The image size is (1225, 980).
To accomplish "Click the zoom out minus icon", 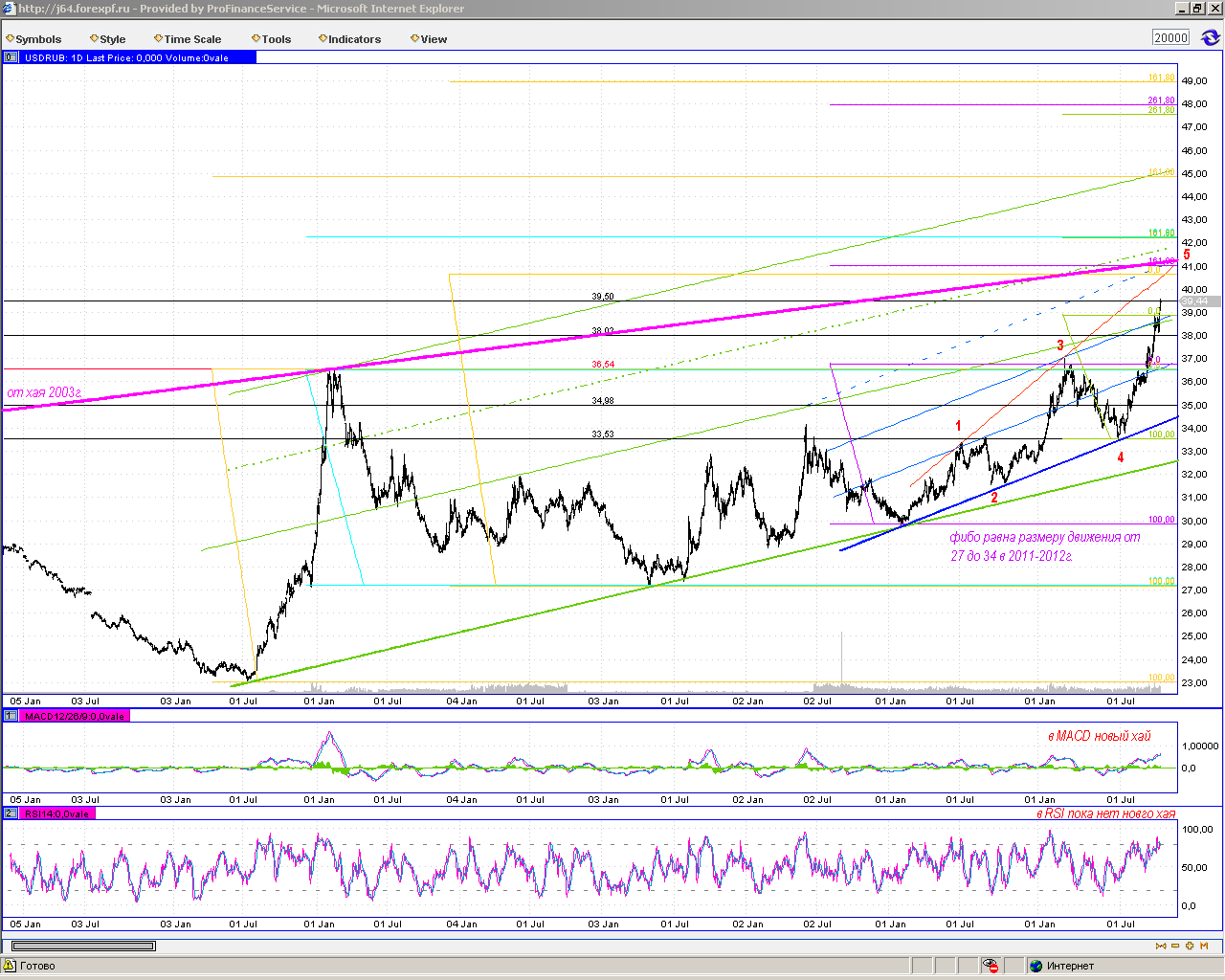I will 1175,946.
